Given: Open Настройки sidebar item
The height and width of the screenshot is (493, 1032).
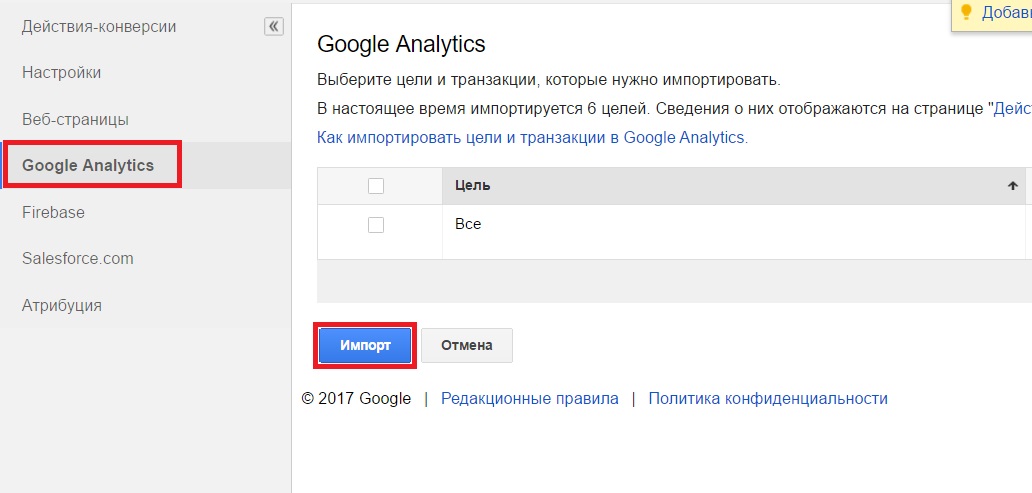Looking at the screenshot, I should coord(62,72).
